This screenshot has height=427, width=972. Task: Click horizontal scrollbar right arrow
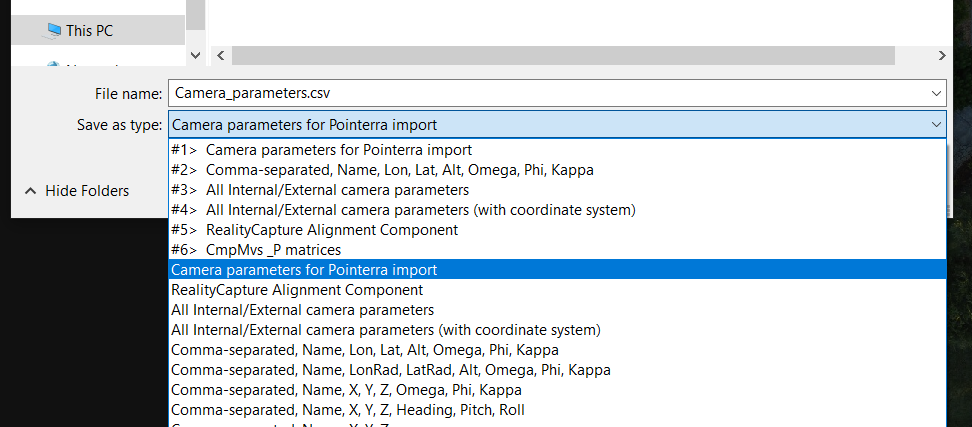click(x=942, y=55)
